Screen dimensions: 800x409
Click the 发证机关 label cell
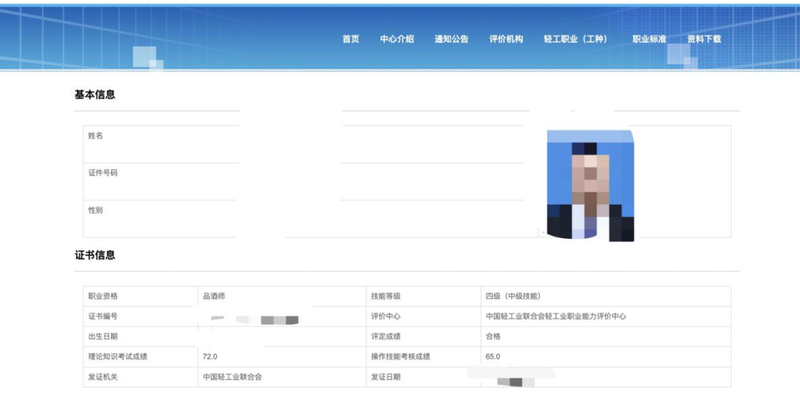point(140,377)
